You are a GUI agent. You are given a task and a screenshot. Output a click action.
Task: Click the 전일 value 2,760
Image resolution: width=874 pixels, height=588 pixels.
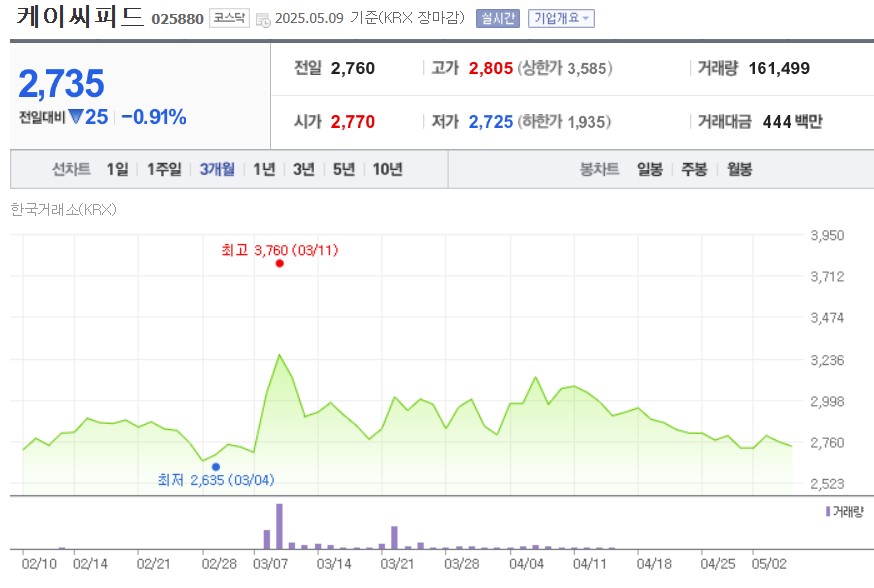pyautogui.click(x=352, y=68)
